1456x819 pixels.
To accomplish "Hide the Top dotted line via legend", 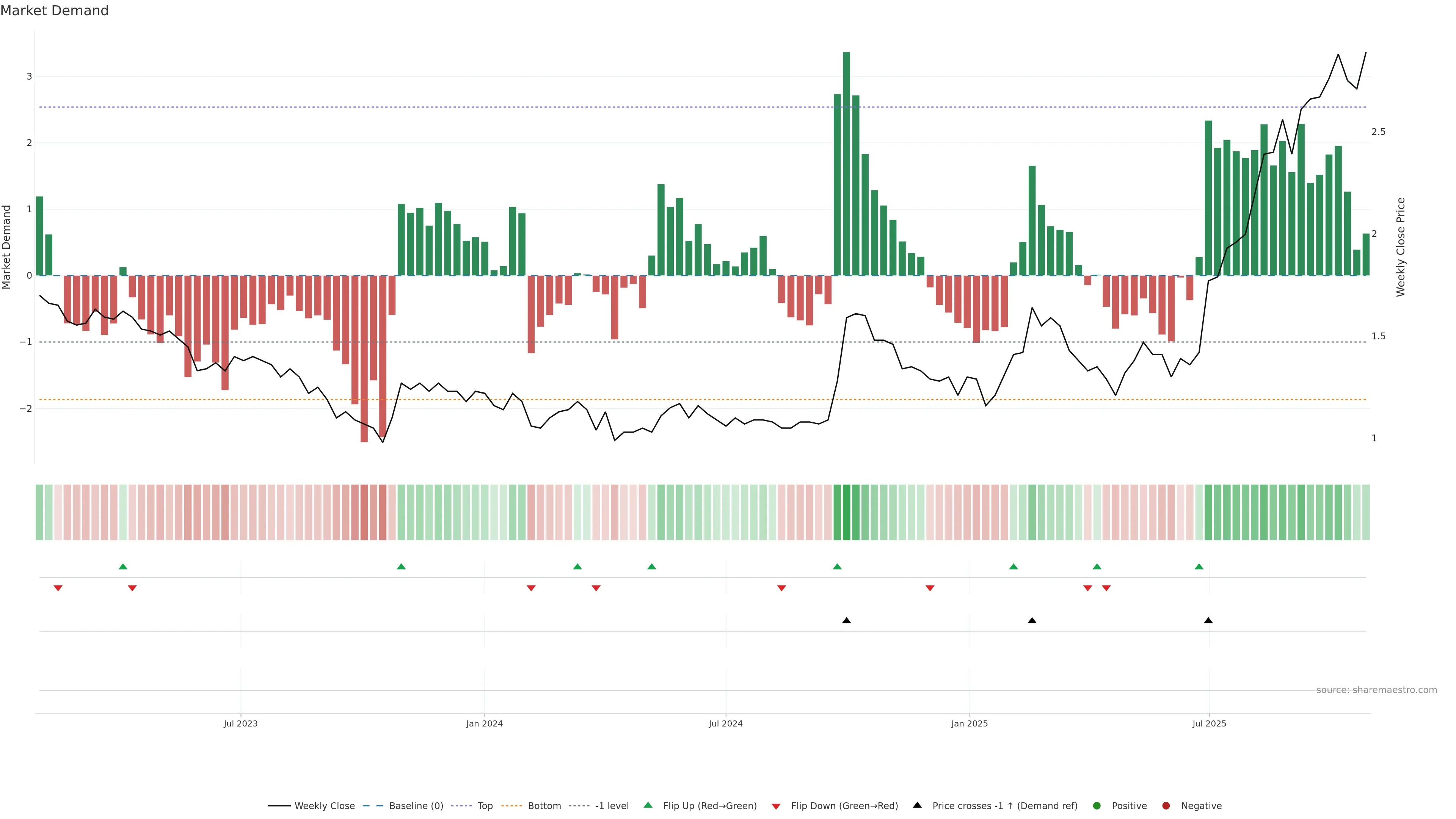I will coord(485,806).
